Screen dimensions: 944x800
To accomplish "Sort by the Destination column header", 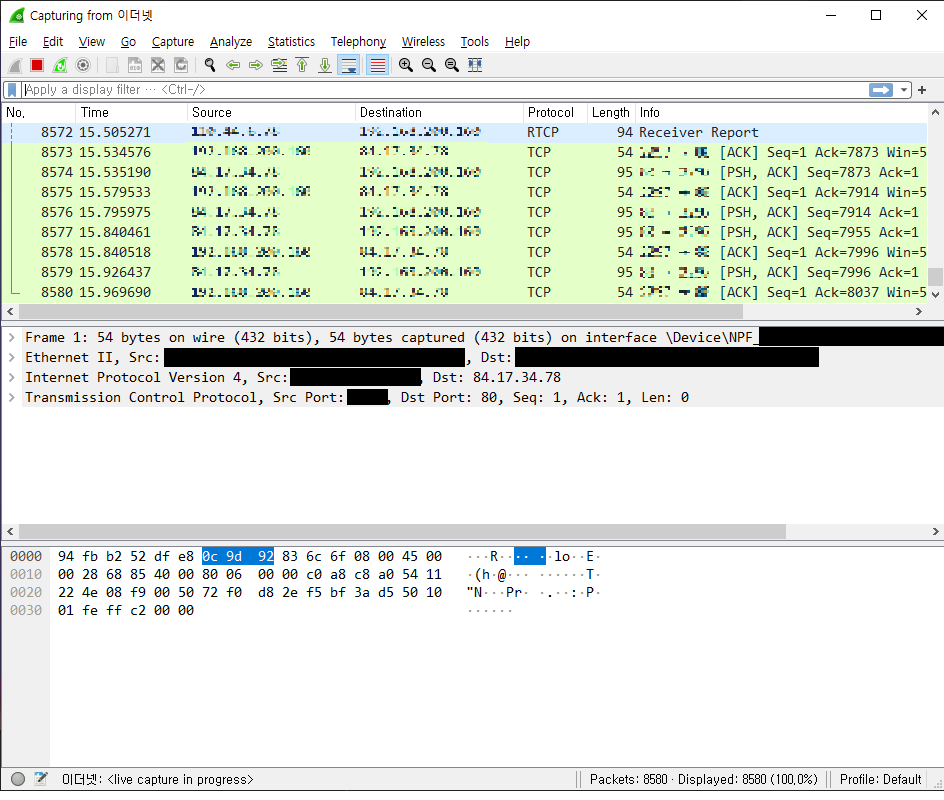I will point(439,113).
